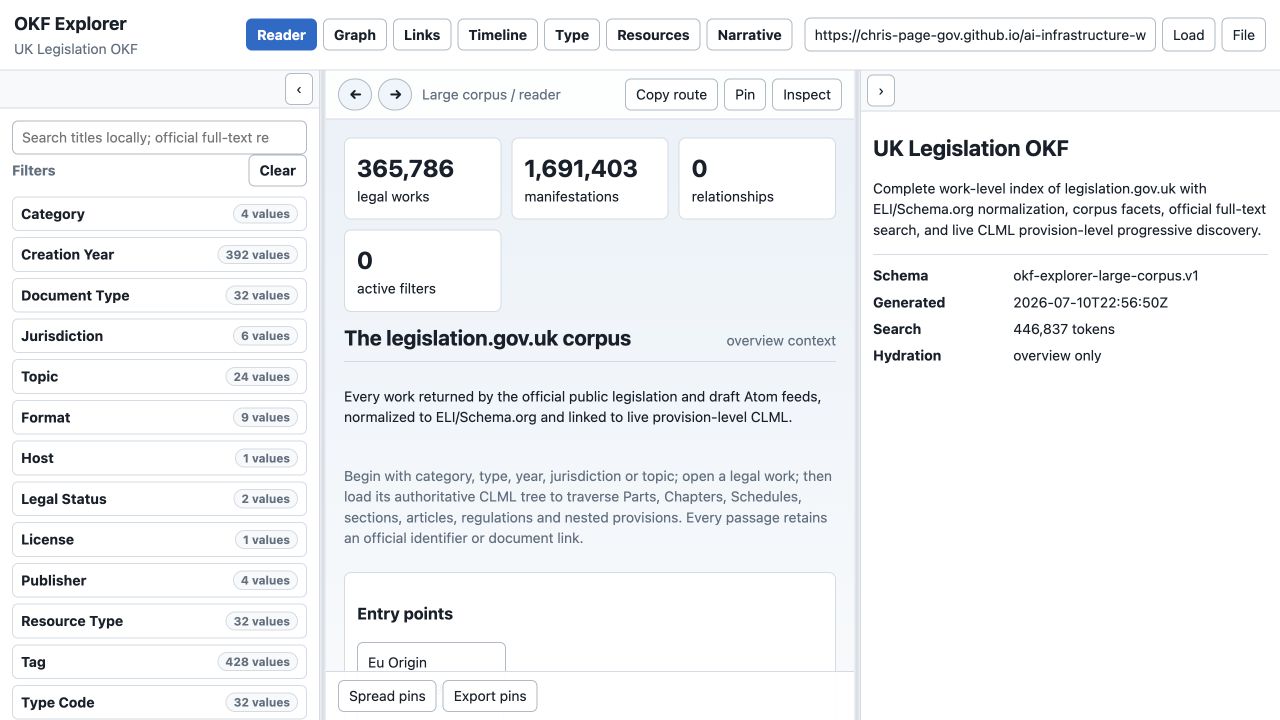Clear all filters

277,170
